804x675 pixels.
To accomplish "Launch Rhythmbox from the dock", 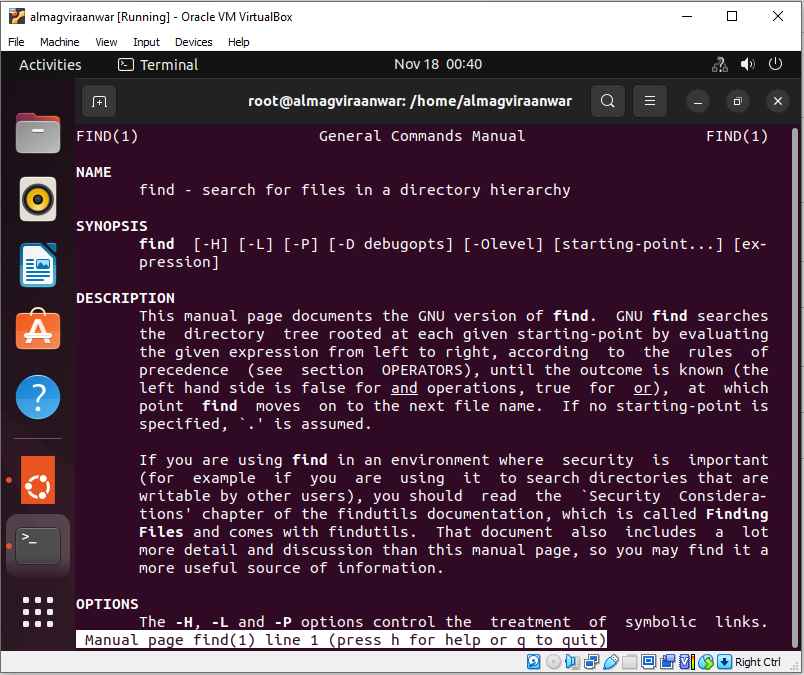I will tap(38, 199).
